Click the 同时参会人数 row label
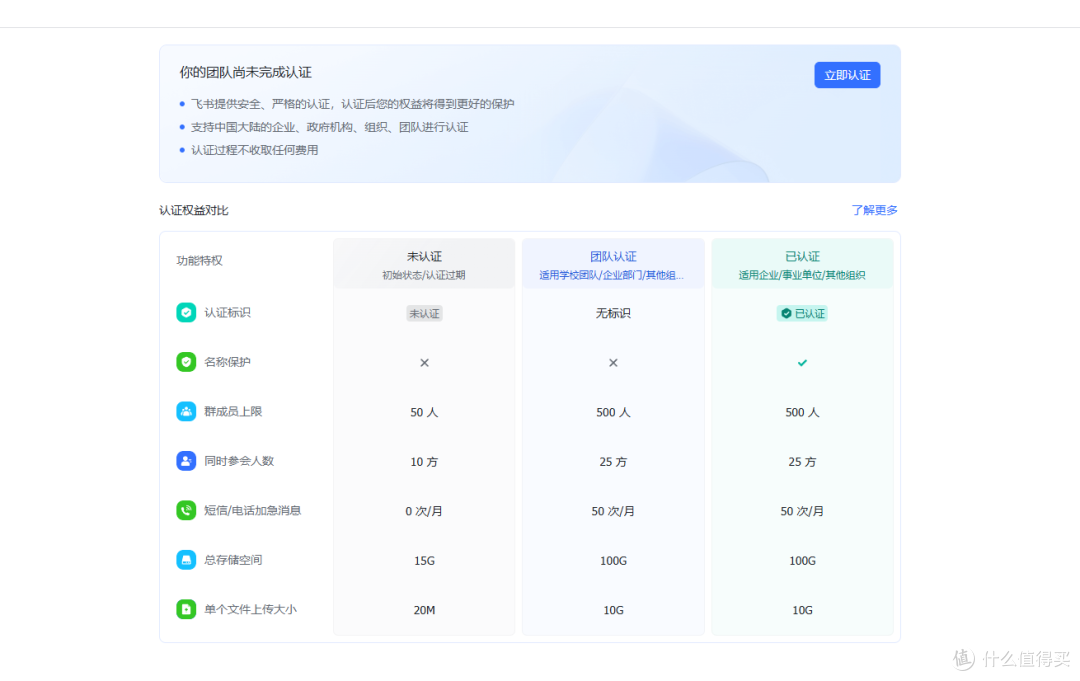The width and height of the screenshot is (1080, 681). [x=239, y=461]
